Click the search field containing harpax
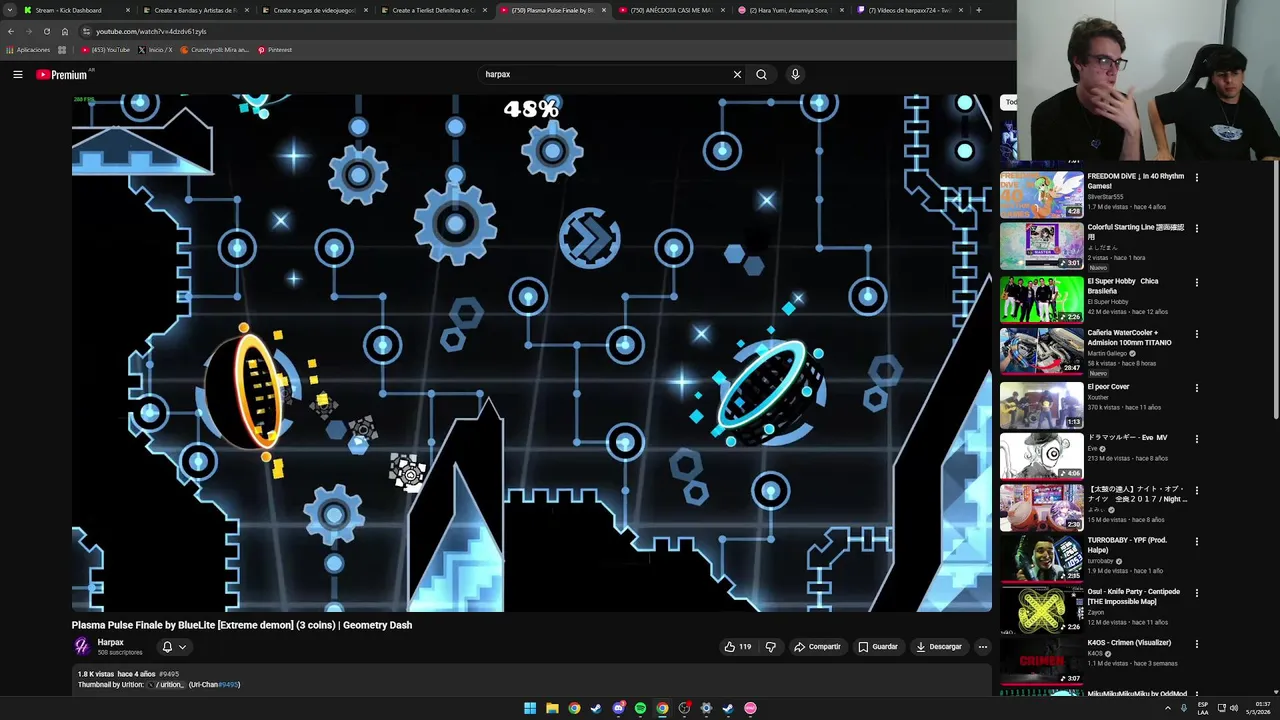 coord(605,74)
